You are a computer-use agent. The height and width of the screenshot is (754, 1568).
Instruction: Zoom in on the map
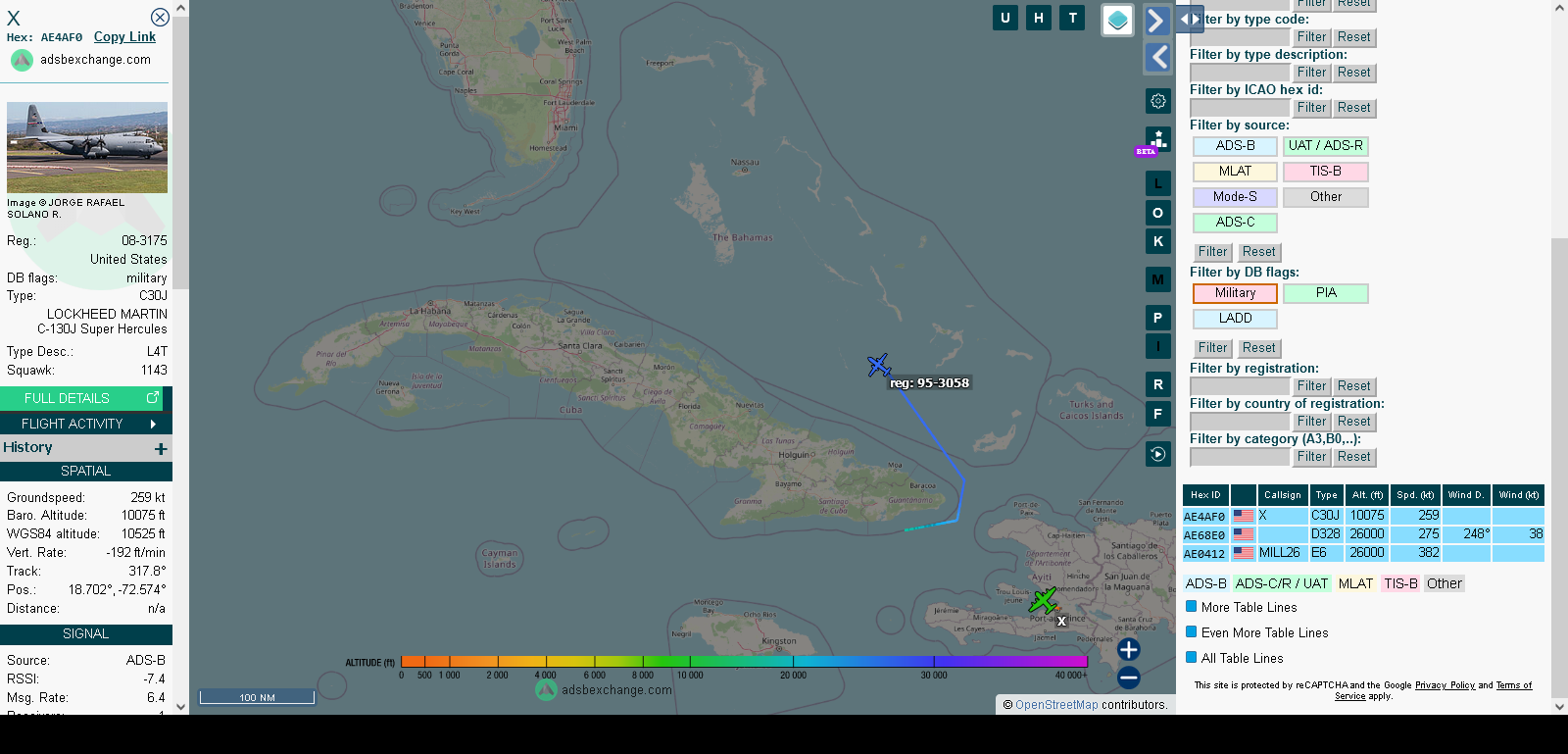1129,649
